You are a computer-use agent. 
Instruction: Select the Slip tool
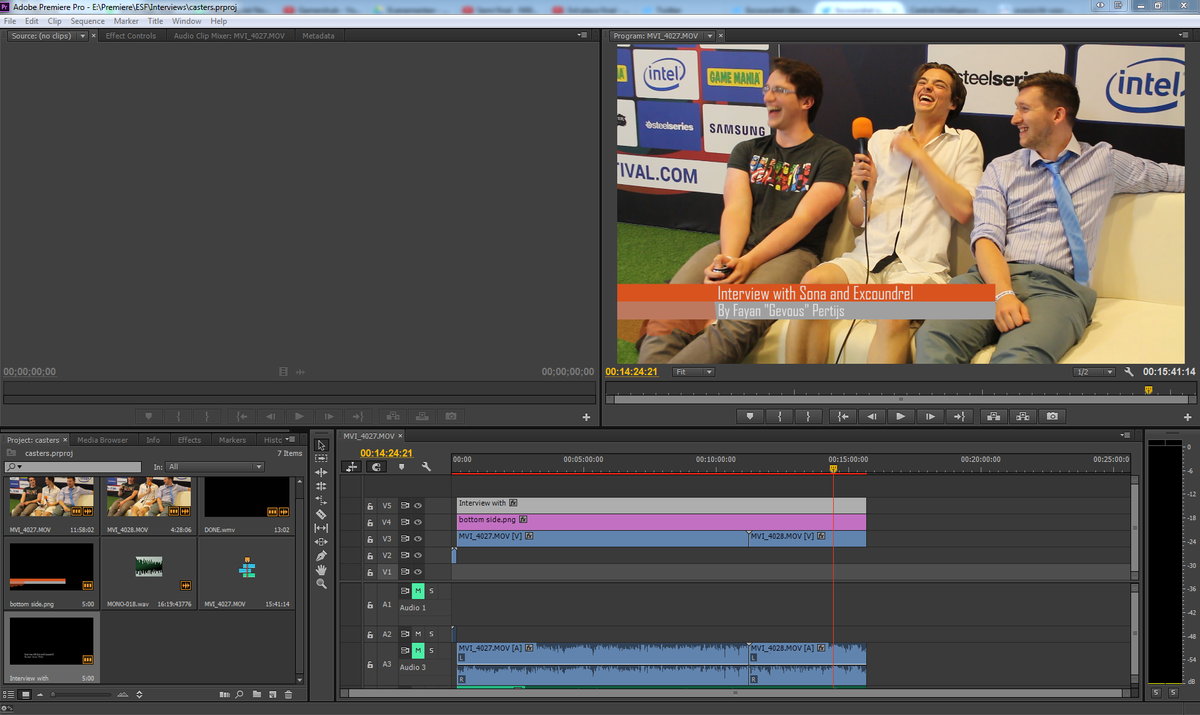[x=321, y=528]
